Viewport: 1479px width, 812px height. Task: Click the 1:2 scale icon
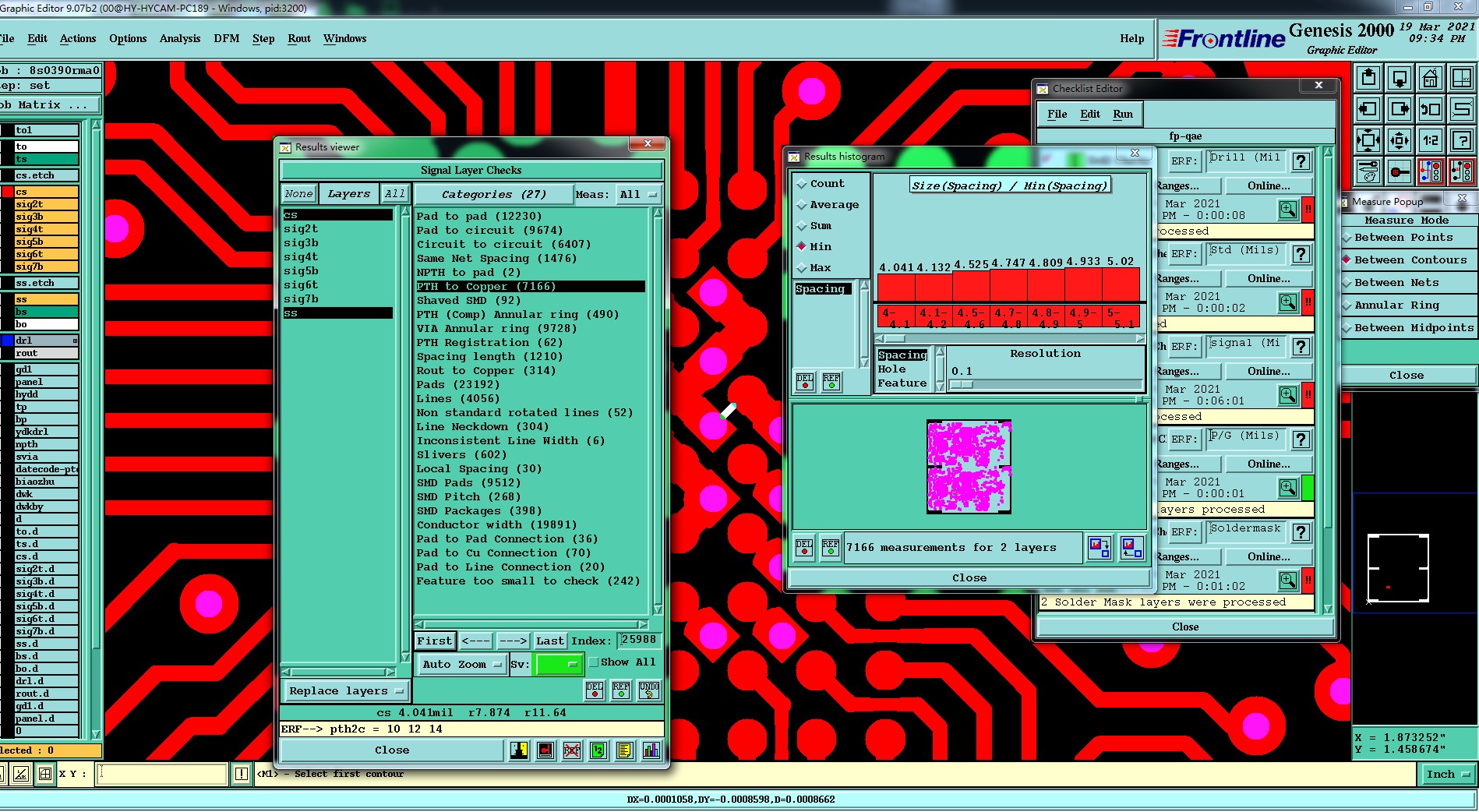1431,140
